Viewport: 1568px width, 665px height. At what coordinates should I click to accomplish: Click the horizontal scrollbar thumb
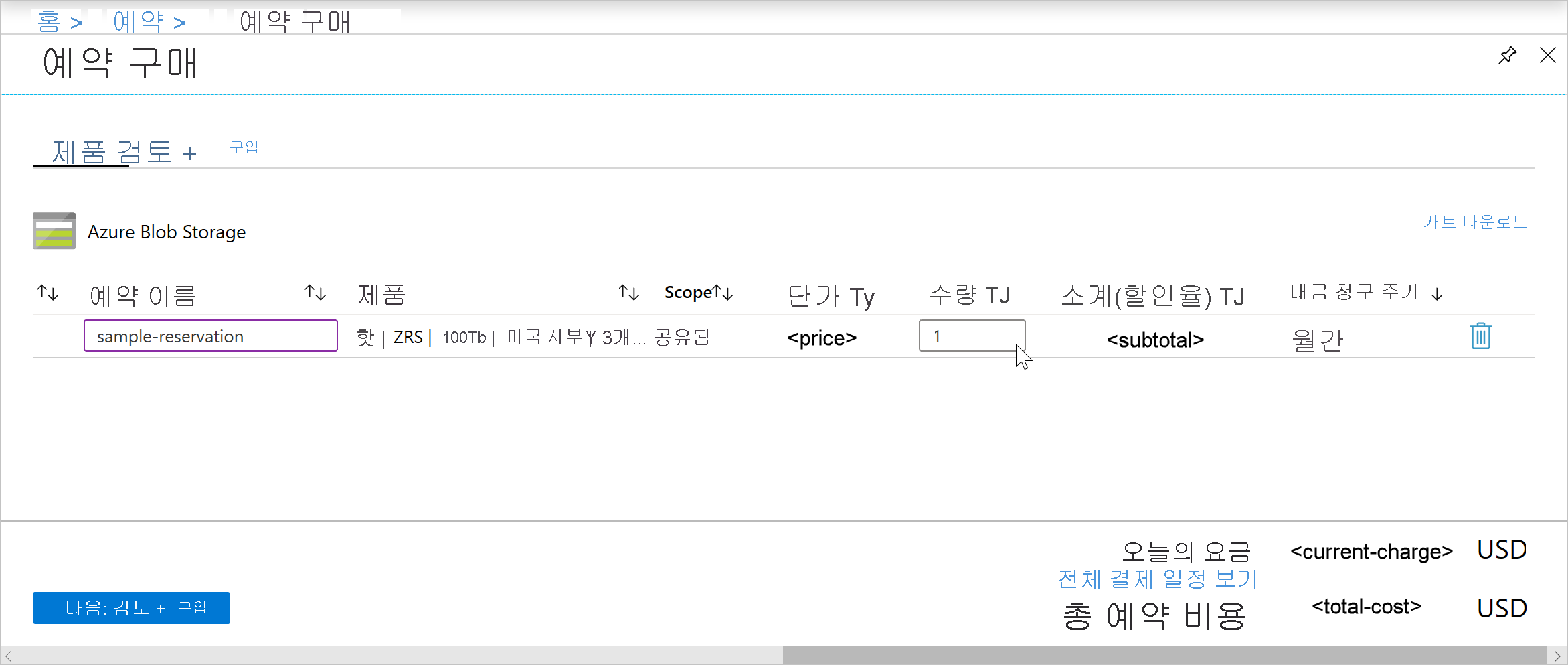click(x=1164, y=656)
